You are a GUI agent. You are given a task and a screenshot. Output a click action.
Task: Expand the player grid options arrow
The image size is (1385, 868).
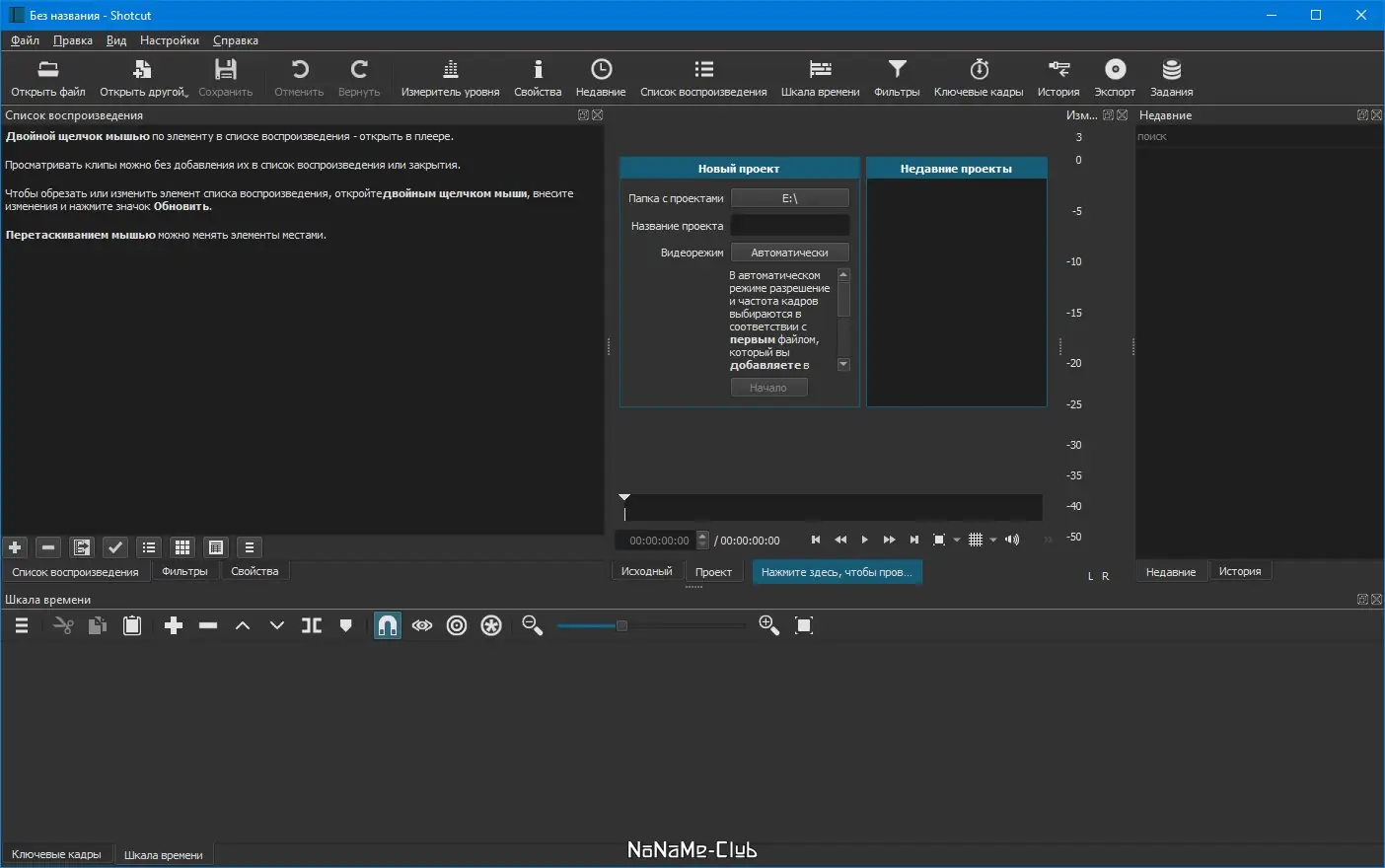coord(993,541)
